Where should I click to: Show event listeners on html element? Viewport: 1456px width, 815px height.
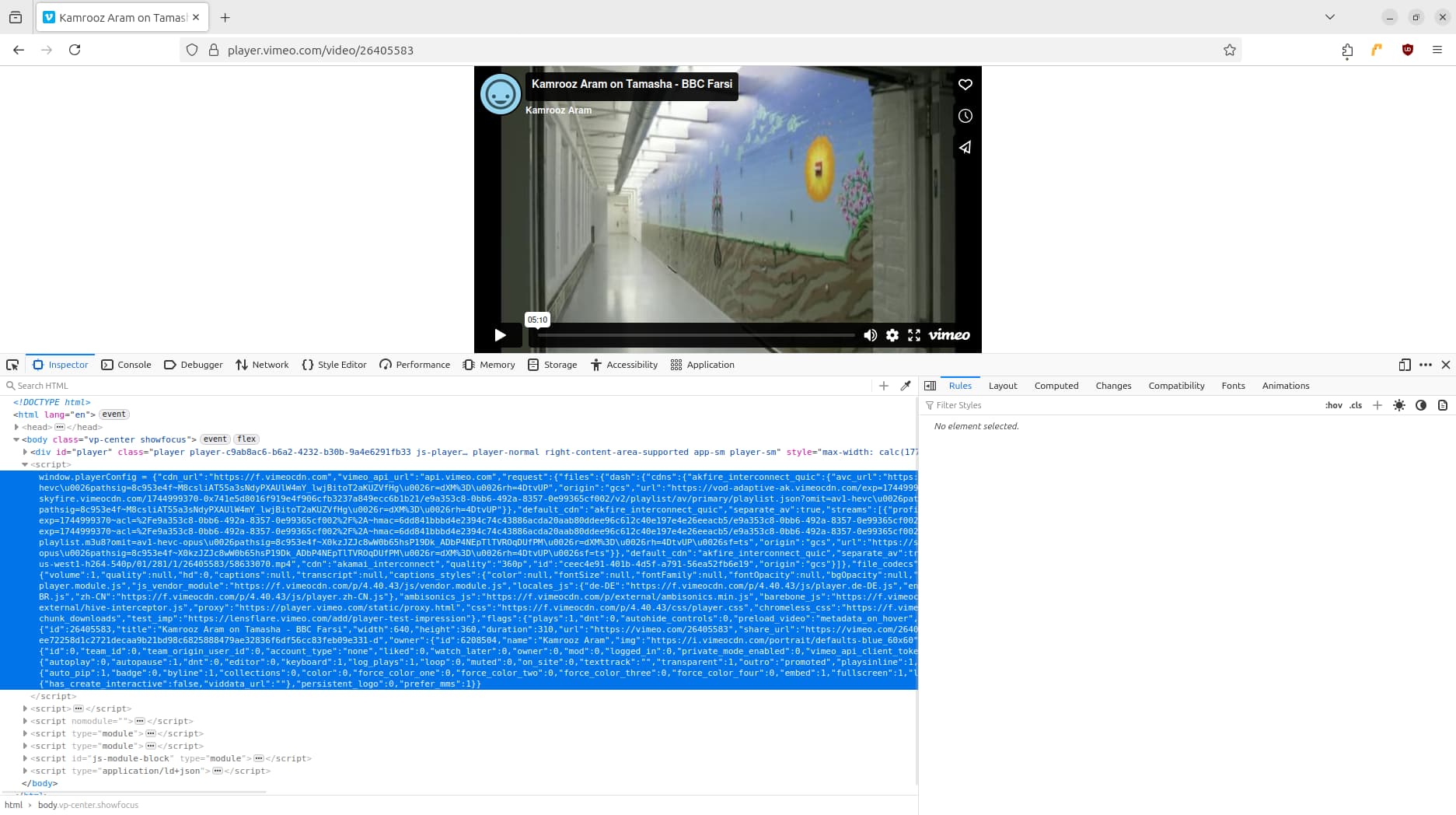(113, 414)
